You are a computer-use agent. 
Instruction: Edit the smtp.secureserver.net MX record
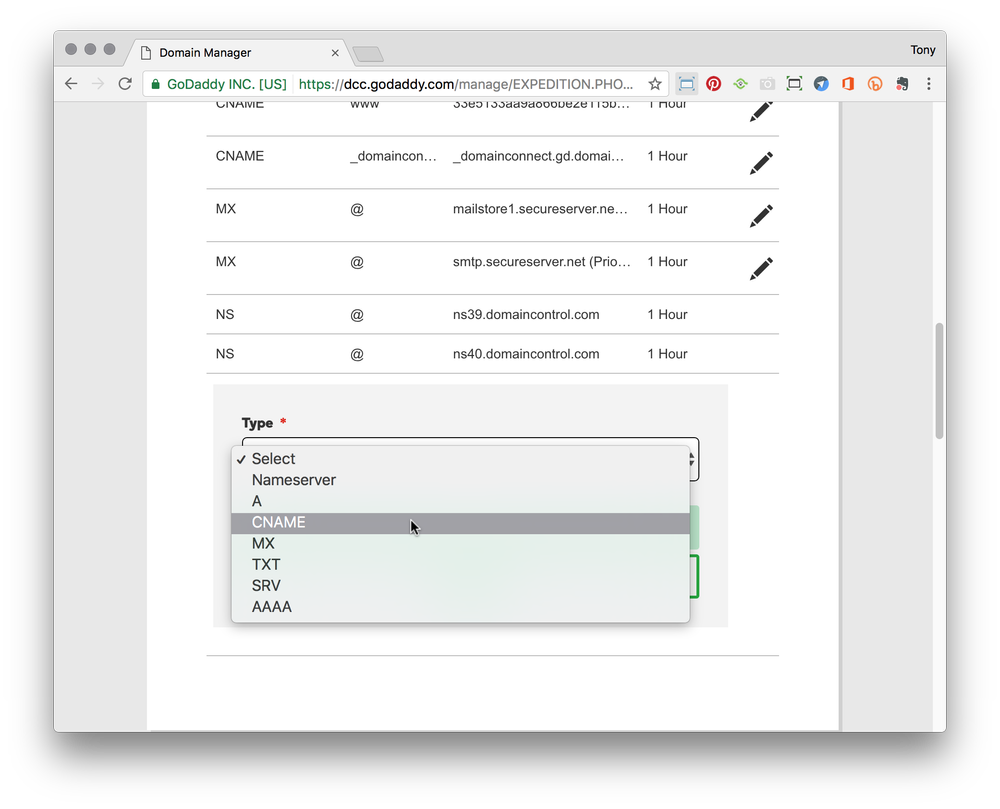coord(761,268)
